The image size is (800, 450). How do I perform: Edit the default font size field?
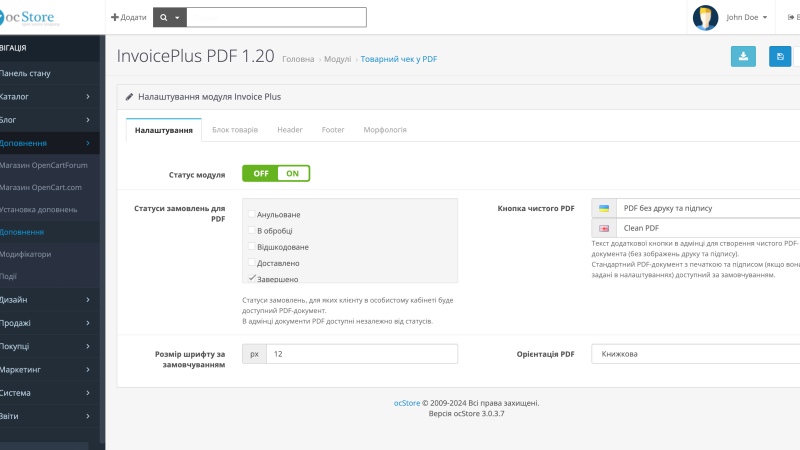pyautogui.click(x=362, y=354)
